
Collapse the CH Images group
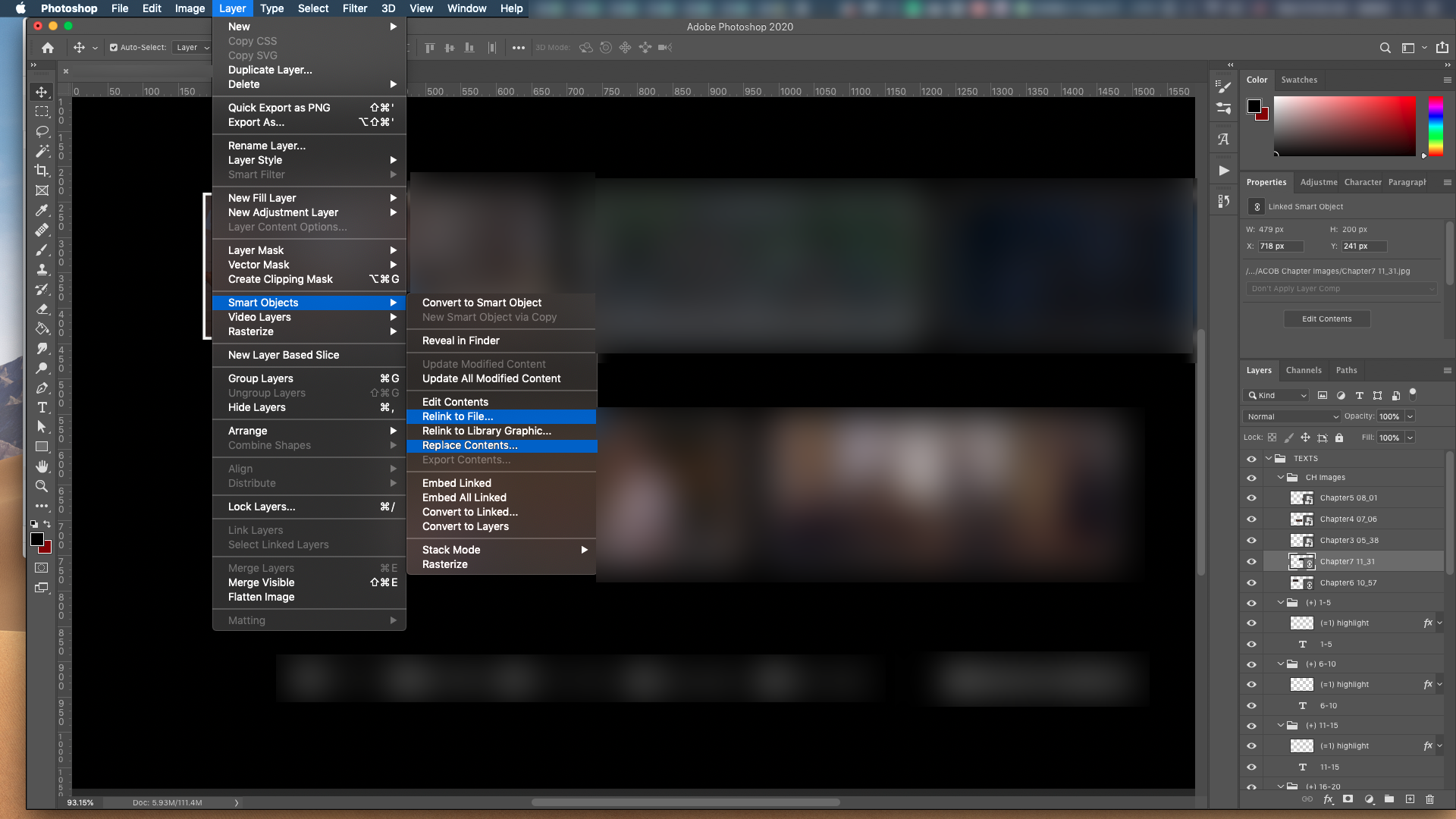click(1281, 478)
